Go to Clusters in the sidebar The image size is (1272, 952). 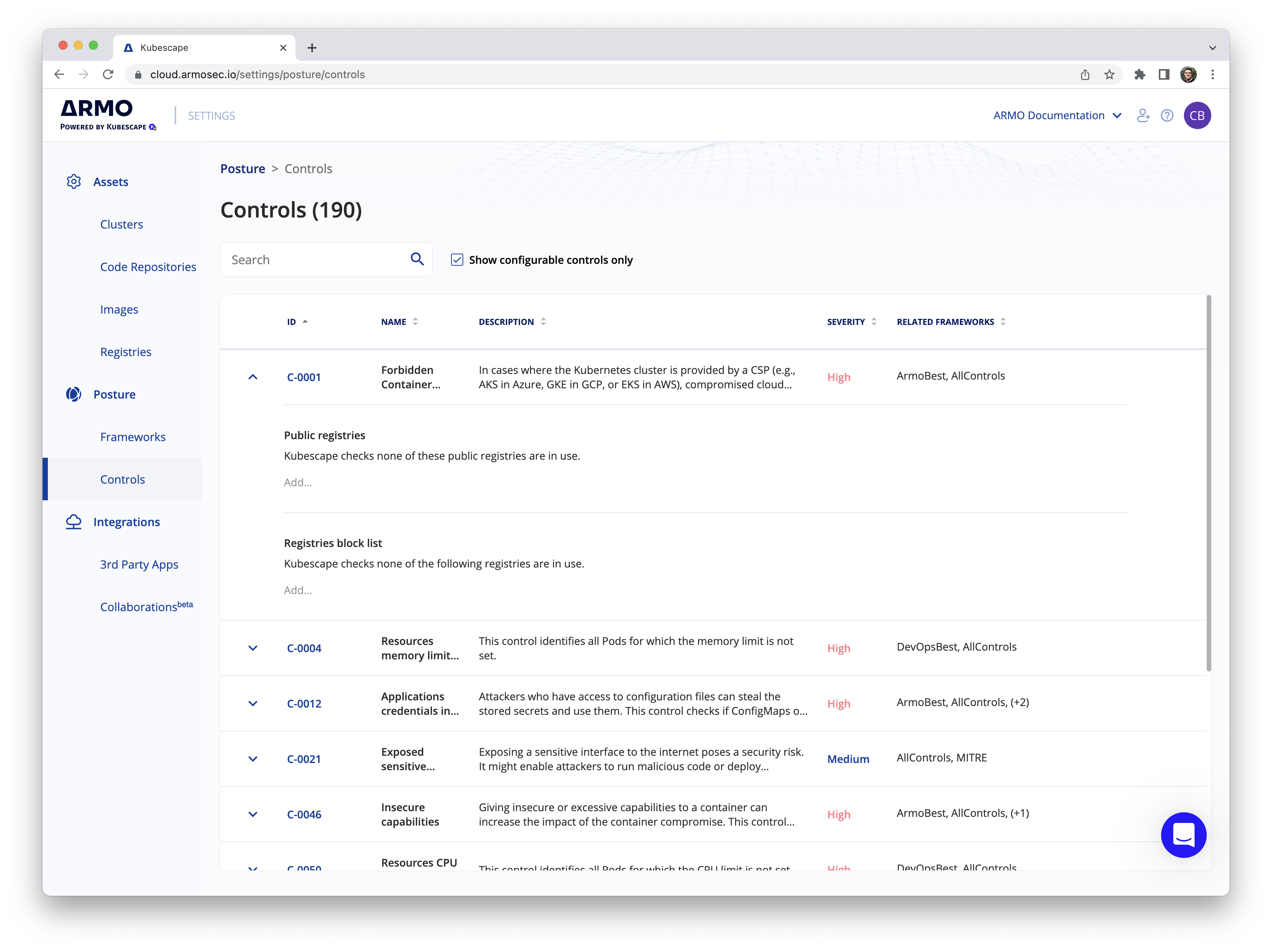pyautogui.click(x=122, y=224)
